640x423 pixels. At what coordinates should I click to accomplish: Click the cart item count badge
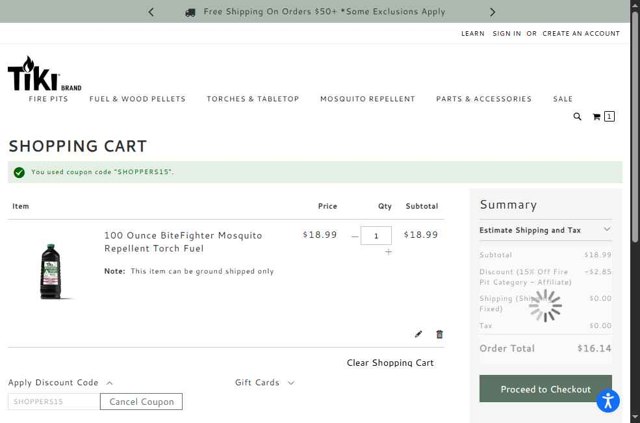[609, 117]
